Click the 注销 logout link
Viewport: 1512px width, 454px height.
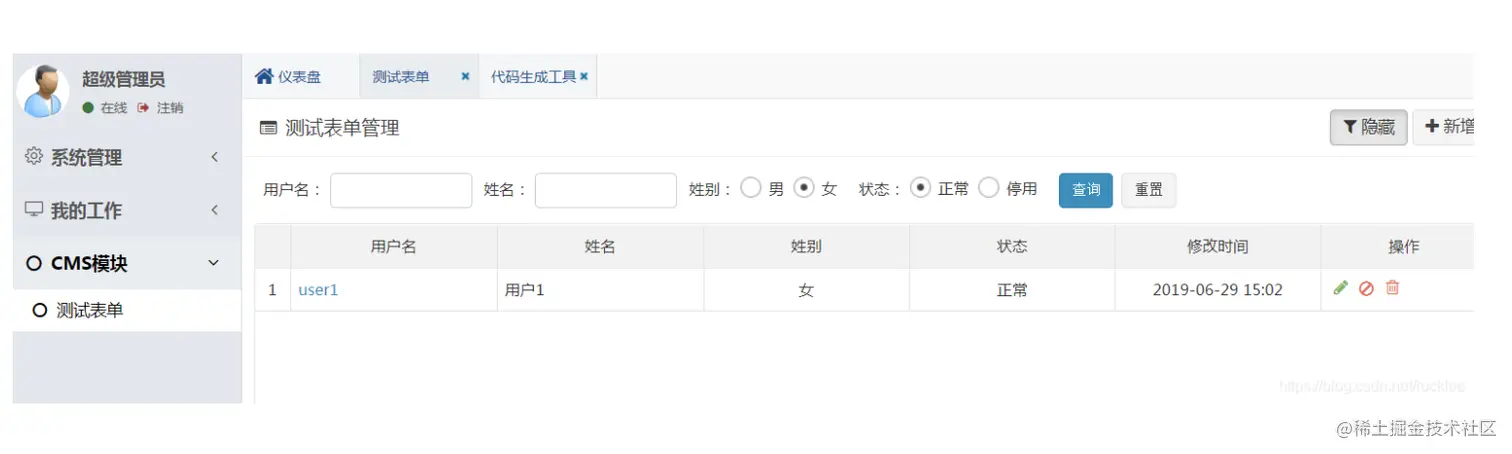coord(160,108)
